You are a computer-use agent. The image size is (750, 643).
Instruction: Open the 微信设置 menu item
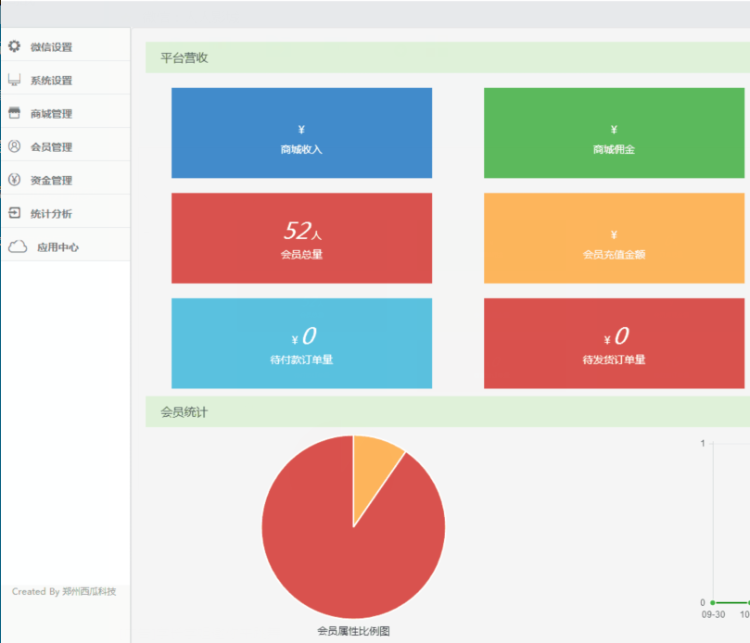coord(66,46)
